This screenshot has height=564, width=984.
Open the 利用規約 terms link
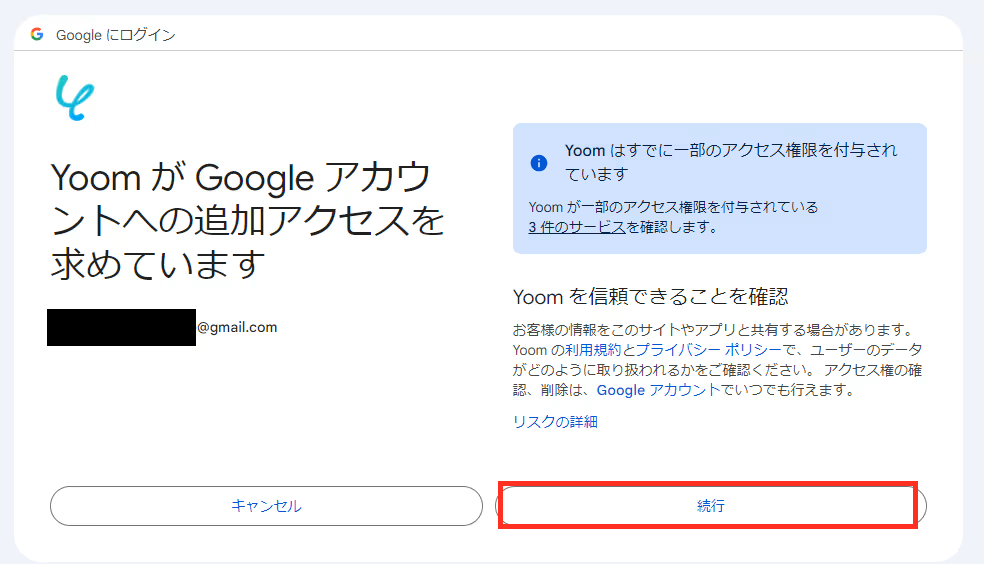(x=593, y=349)
